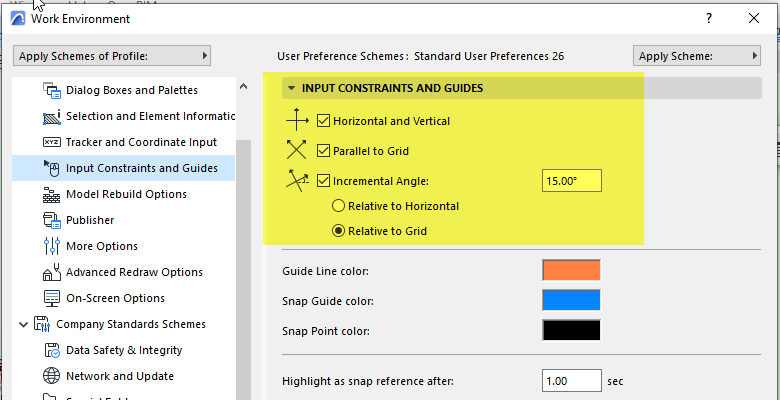Click the Tracker and Coordinate Input icon
This screenshot has height=400, width=780.
pos(52,142)
